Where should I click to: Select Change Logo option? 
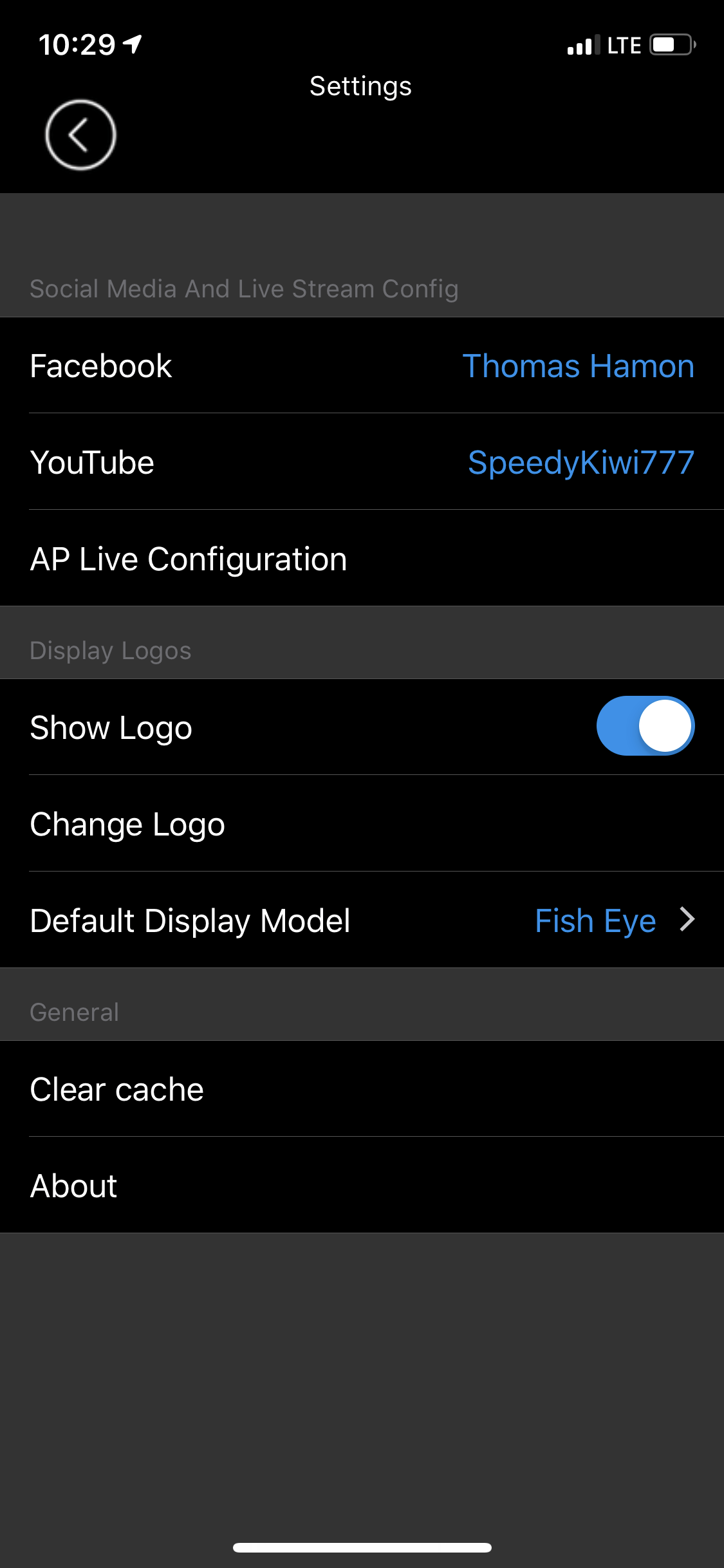click(x=127, y=825)
